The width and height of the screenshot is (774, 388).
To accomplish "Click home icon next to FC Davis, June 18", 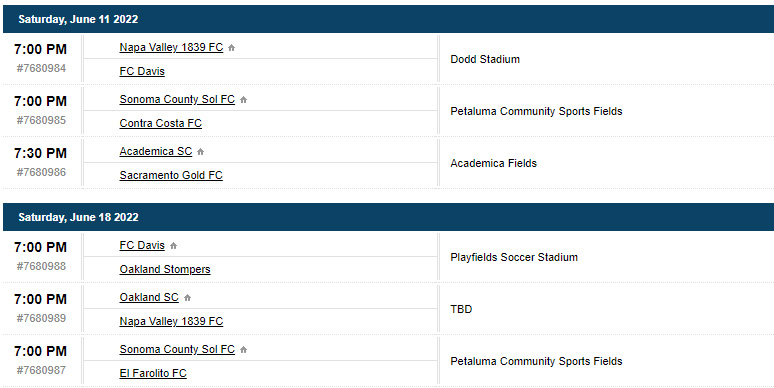I will tap(173, 246).
